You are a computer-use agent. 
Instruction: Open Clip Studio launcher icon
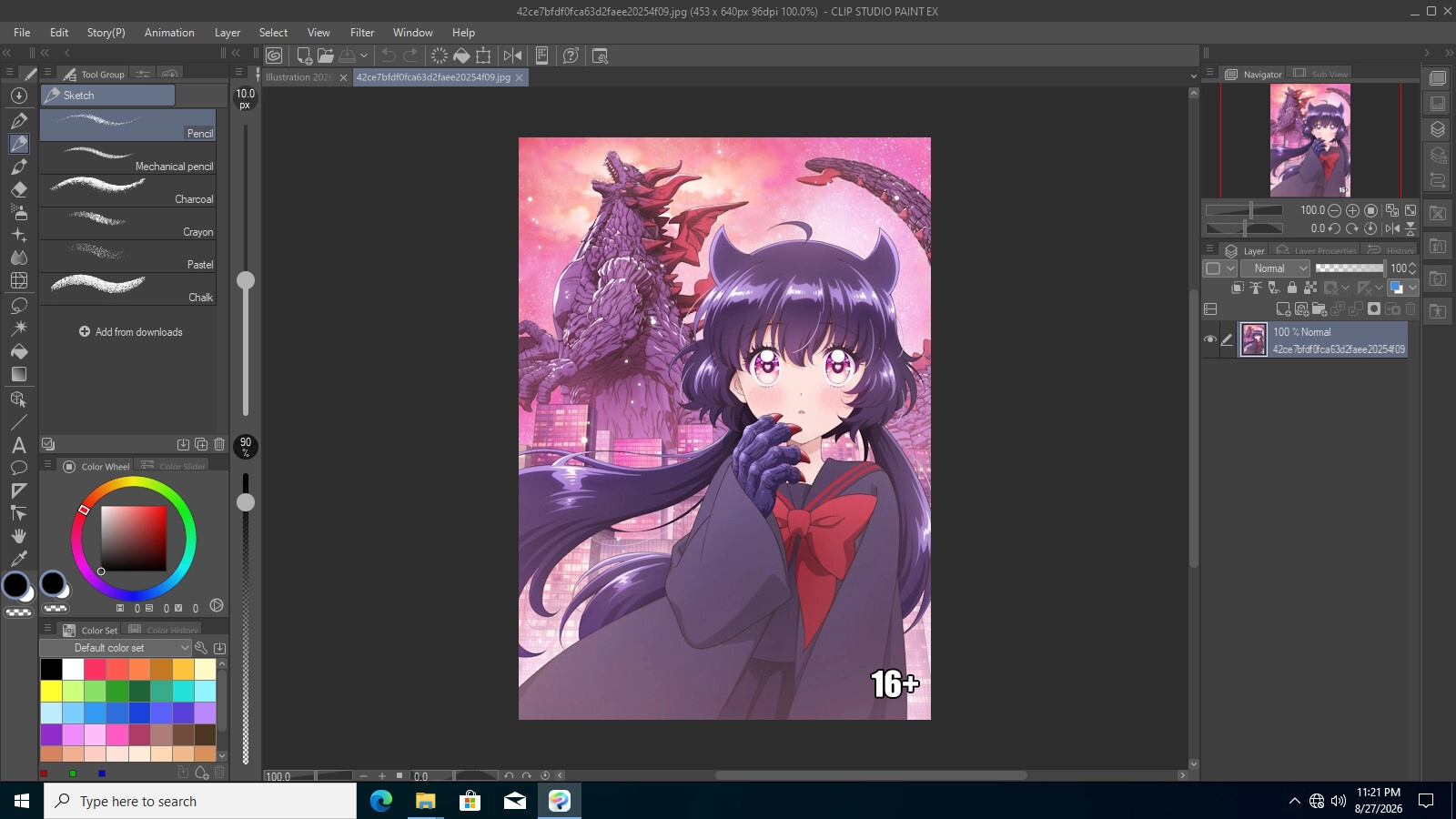coord(274,56)
